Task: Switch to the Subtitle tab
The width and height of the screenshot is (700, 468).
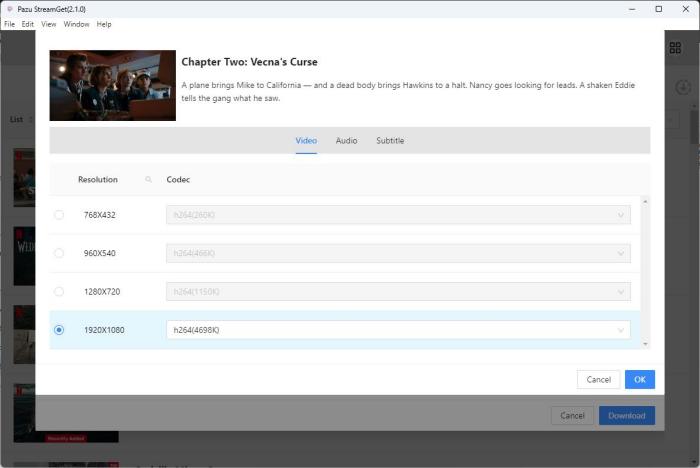Action: [x=390, y=141]
